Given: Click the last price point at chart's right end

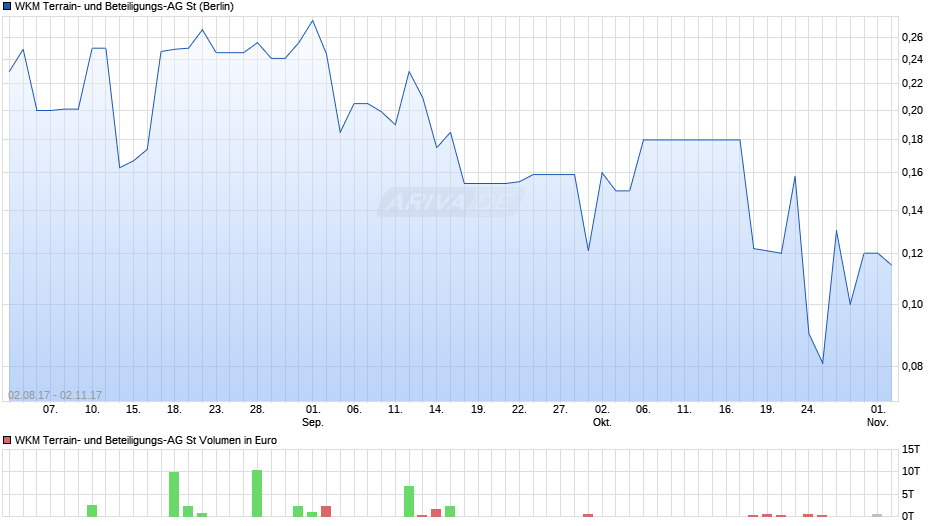Looking at the screenshot, I should click(891, 265).
